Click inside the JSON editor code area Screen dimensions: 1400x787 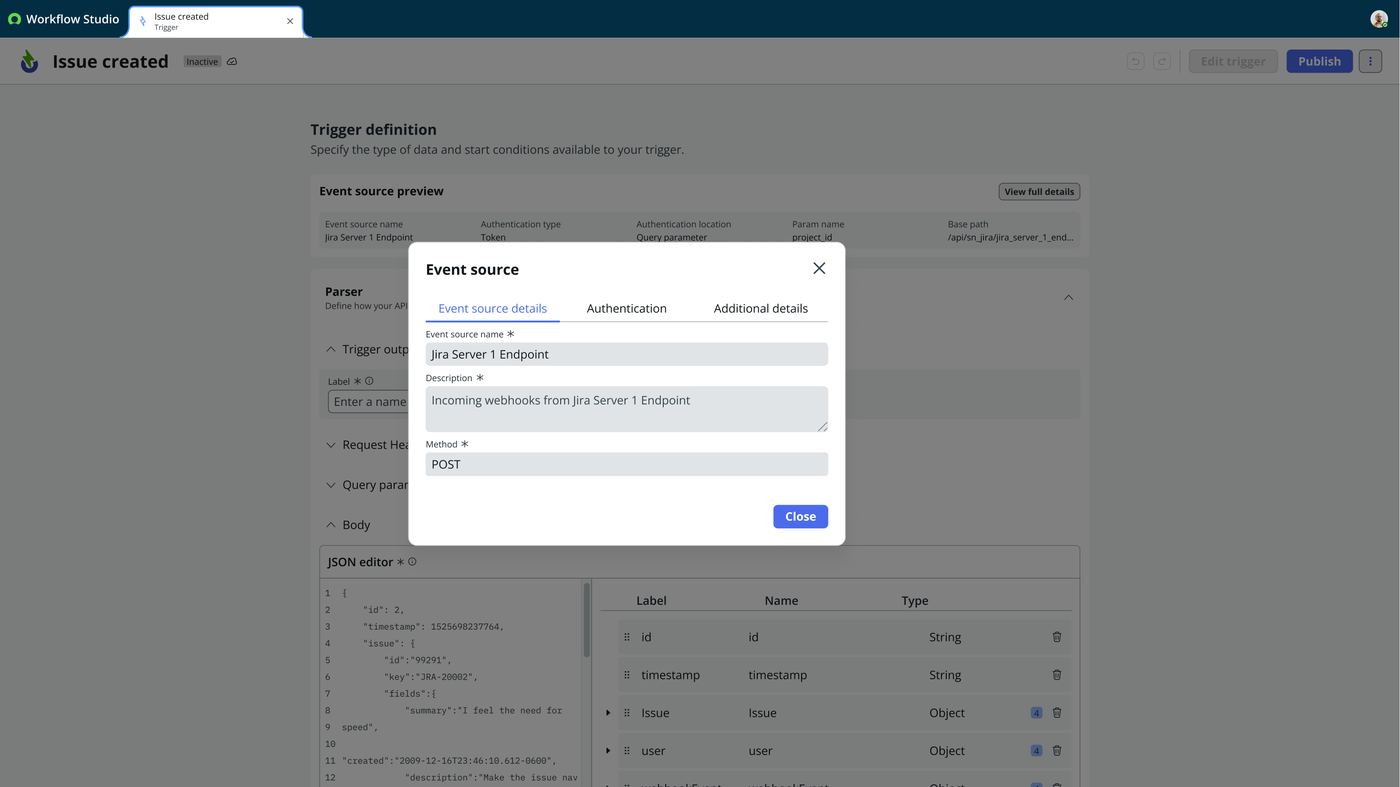[460, 685]
